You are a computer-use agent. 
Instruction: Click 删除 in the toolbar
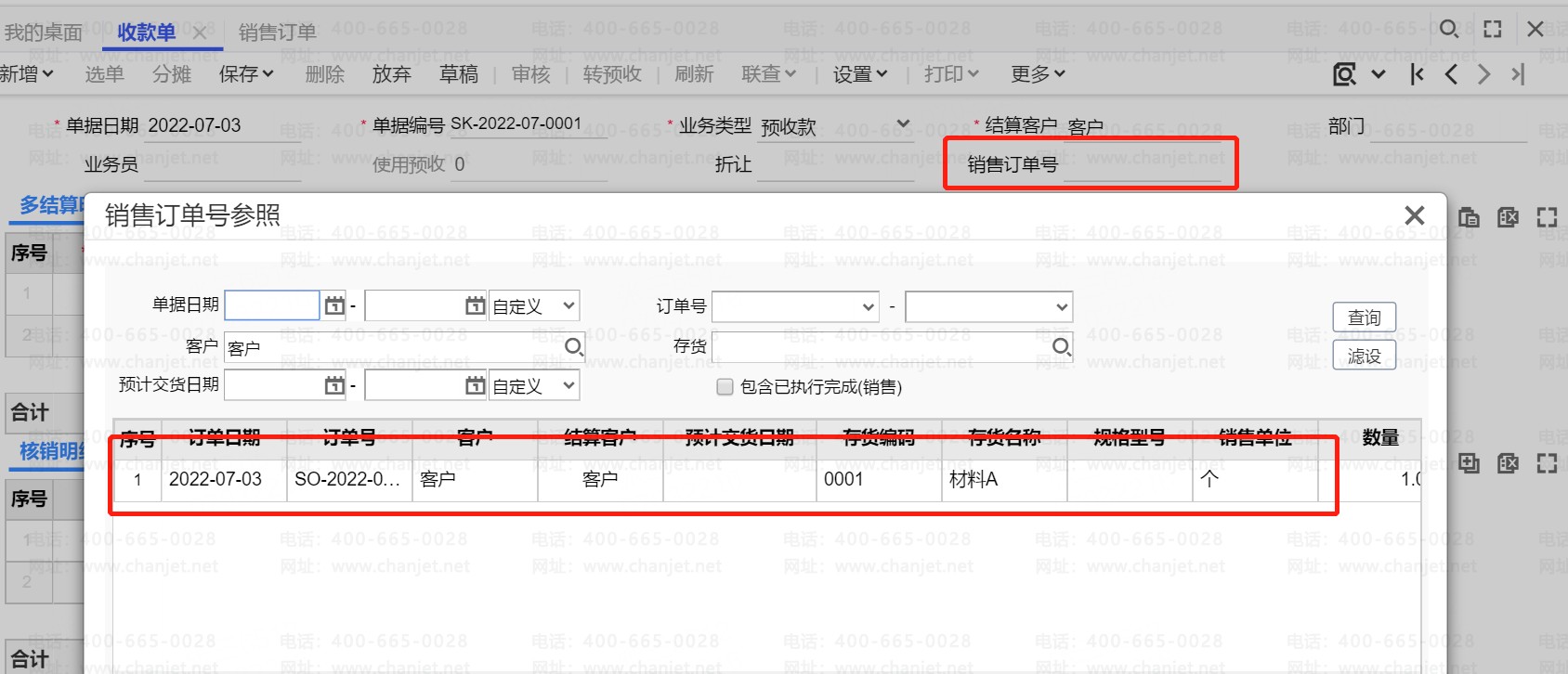click(324, 74)
